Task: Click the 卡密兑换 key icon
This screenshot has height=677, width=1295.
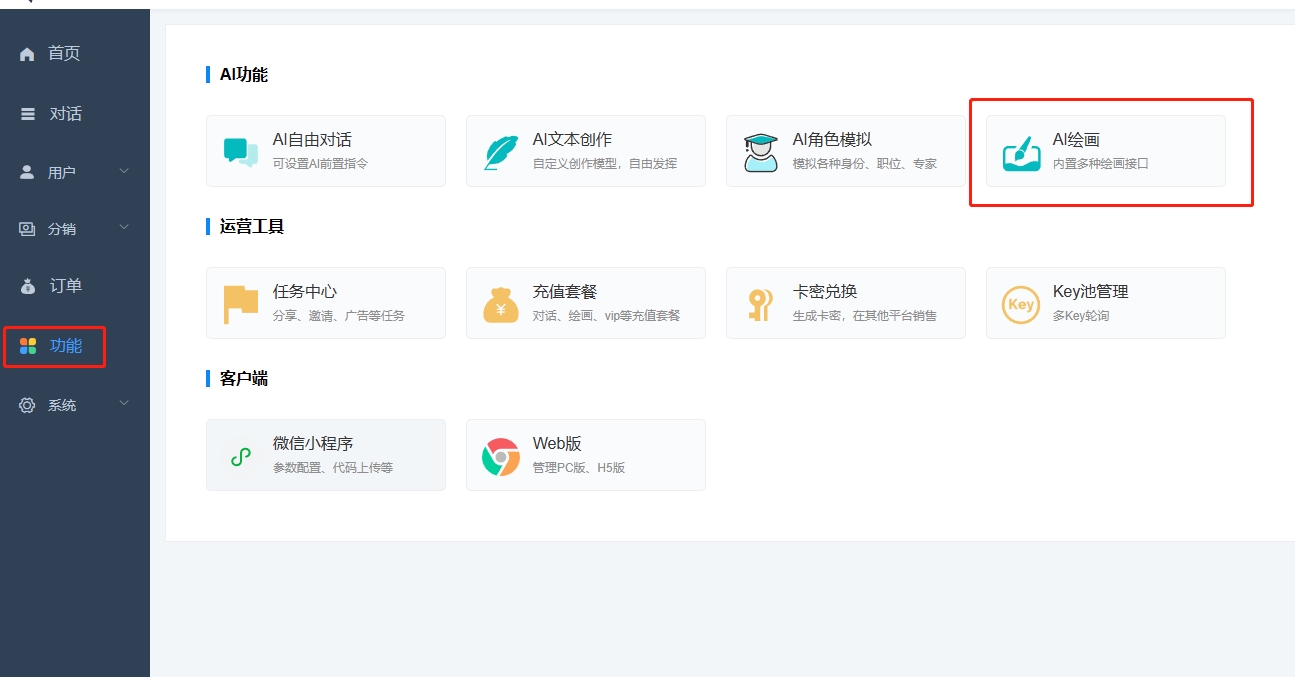Action: [760, 304]
